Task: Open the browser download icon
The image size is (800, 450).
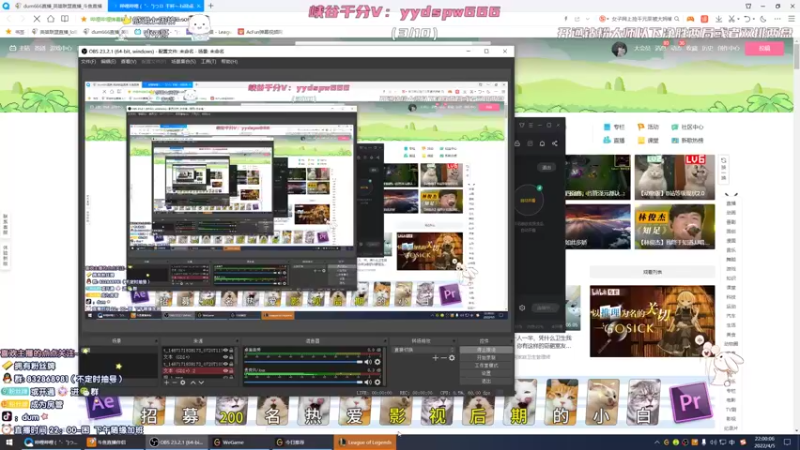Action: pyautogui.click(x=718, y=19)
